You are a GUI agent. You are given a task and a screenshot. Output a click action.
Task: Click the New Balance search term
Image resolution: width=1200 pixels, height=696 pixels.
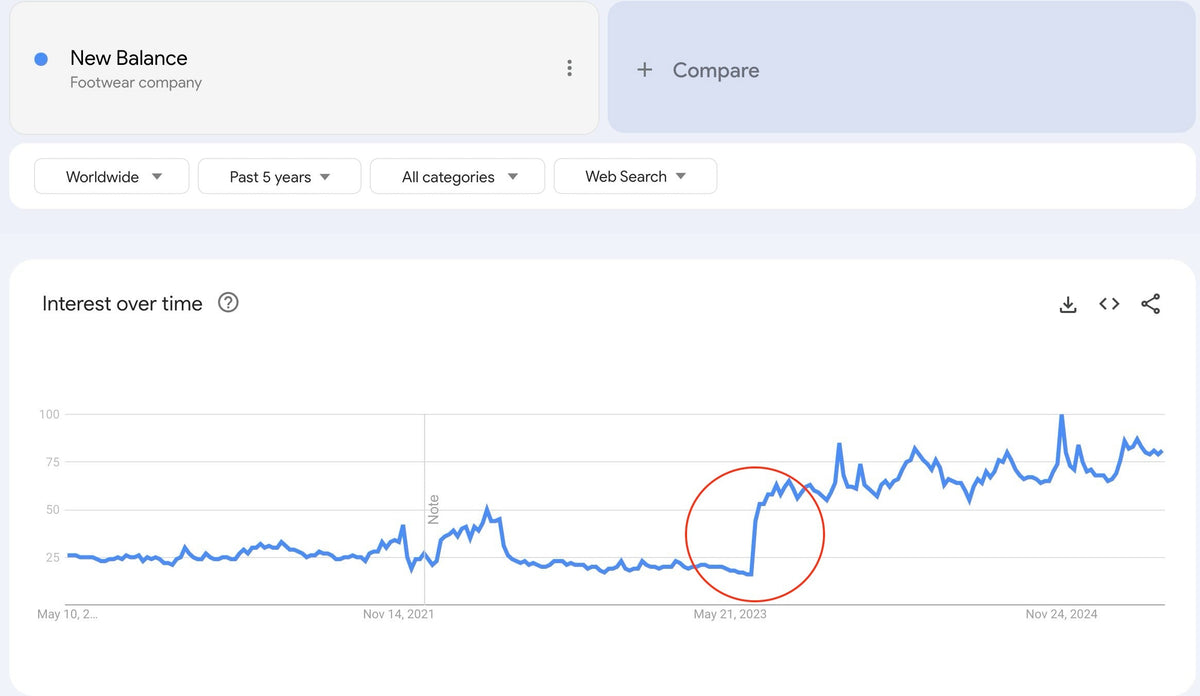[128, 58]
